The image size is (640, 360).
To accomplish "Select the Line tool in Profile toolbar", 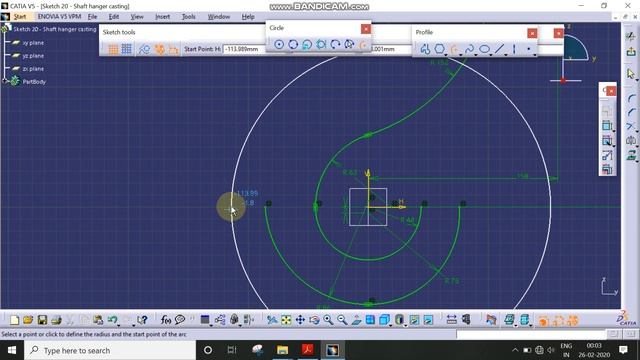I will [500, 49].
